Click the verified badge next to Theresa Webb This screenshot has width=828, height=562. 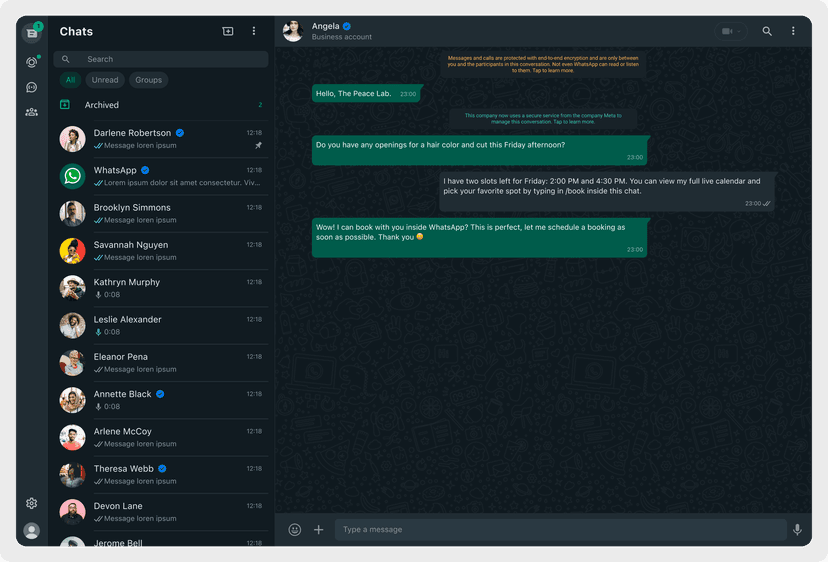[x=163, y=469]
